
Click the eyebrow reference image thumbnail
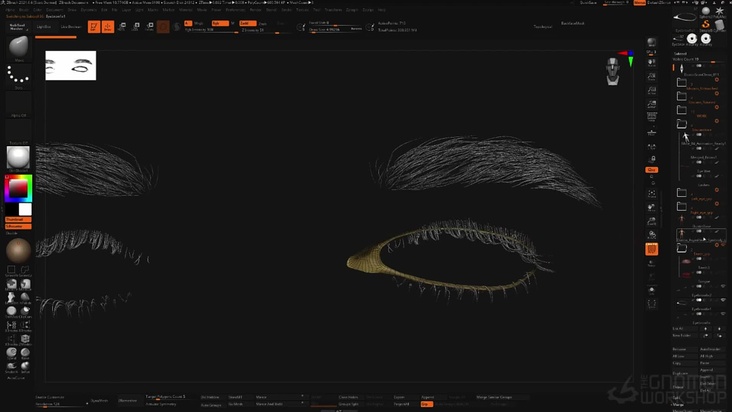pyautogui.click(x=71, y=65)
